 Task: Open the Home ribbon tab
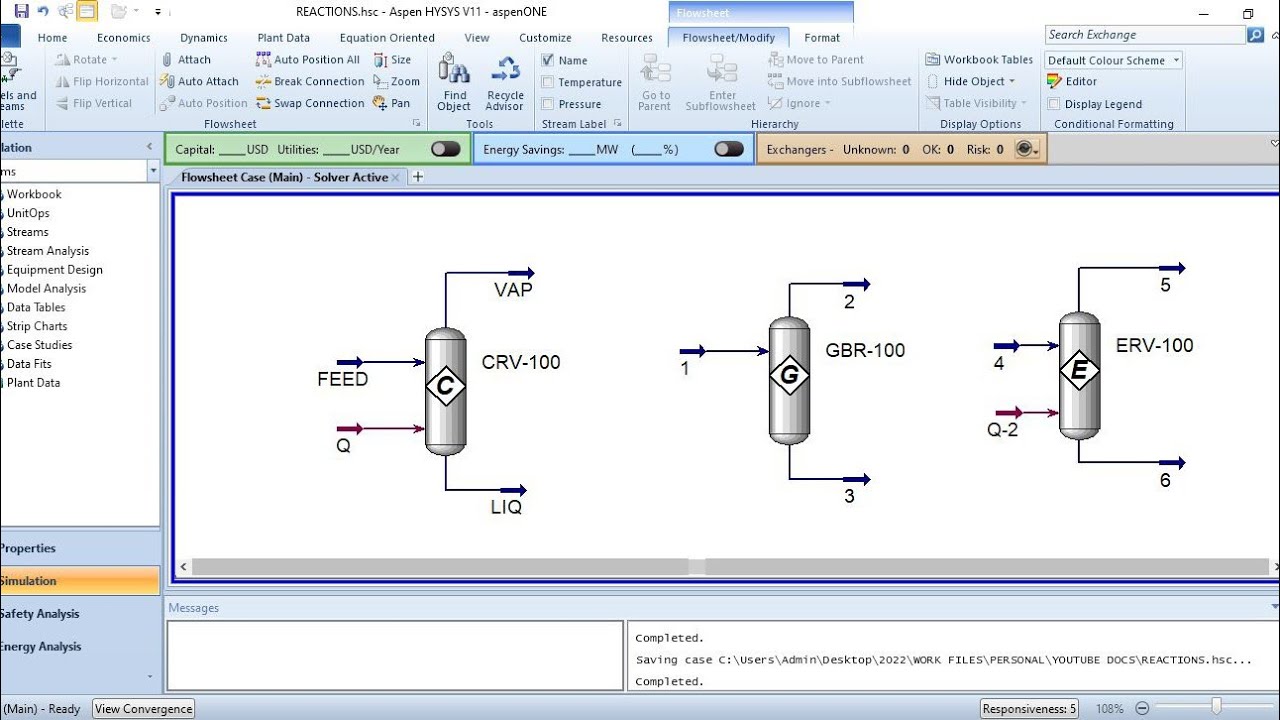[53, 38]
